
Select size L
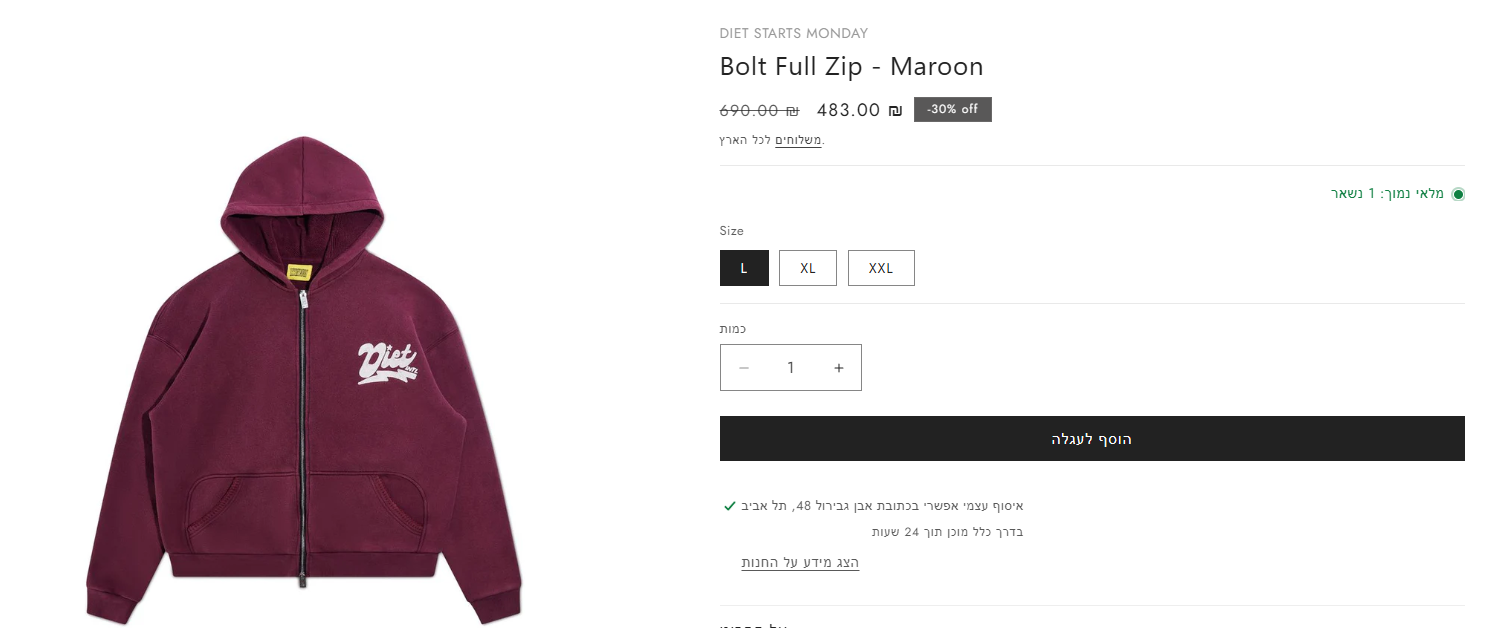[x=744, y=268]
